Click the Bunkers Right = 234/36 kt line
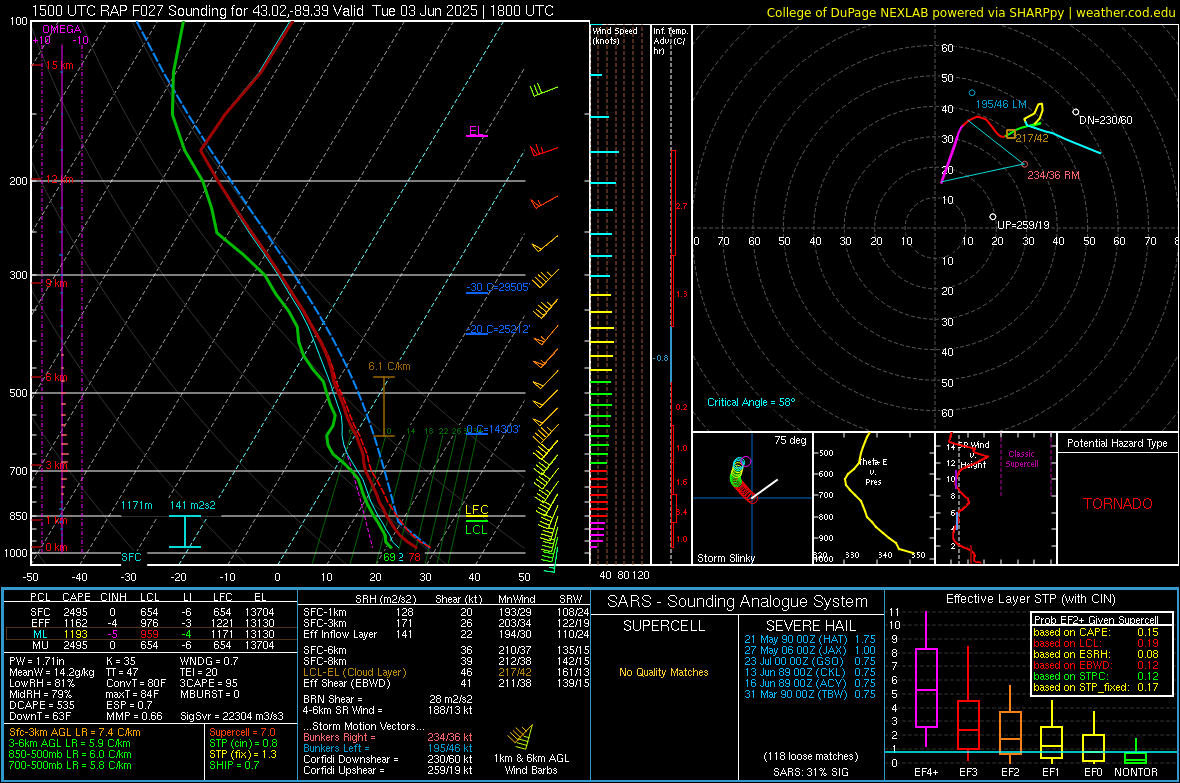The width and height of the screenshot is (1180, 783). point(388,737)
